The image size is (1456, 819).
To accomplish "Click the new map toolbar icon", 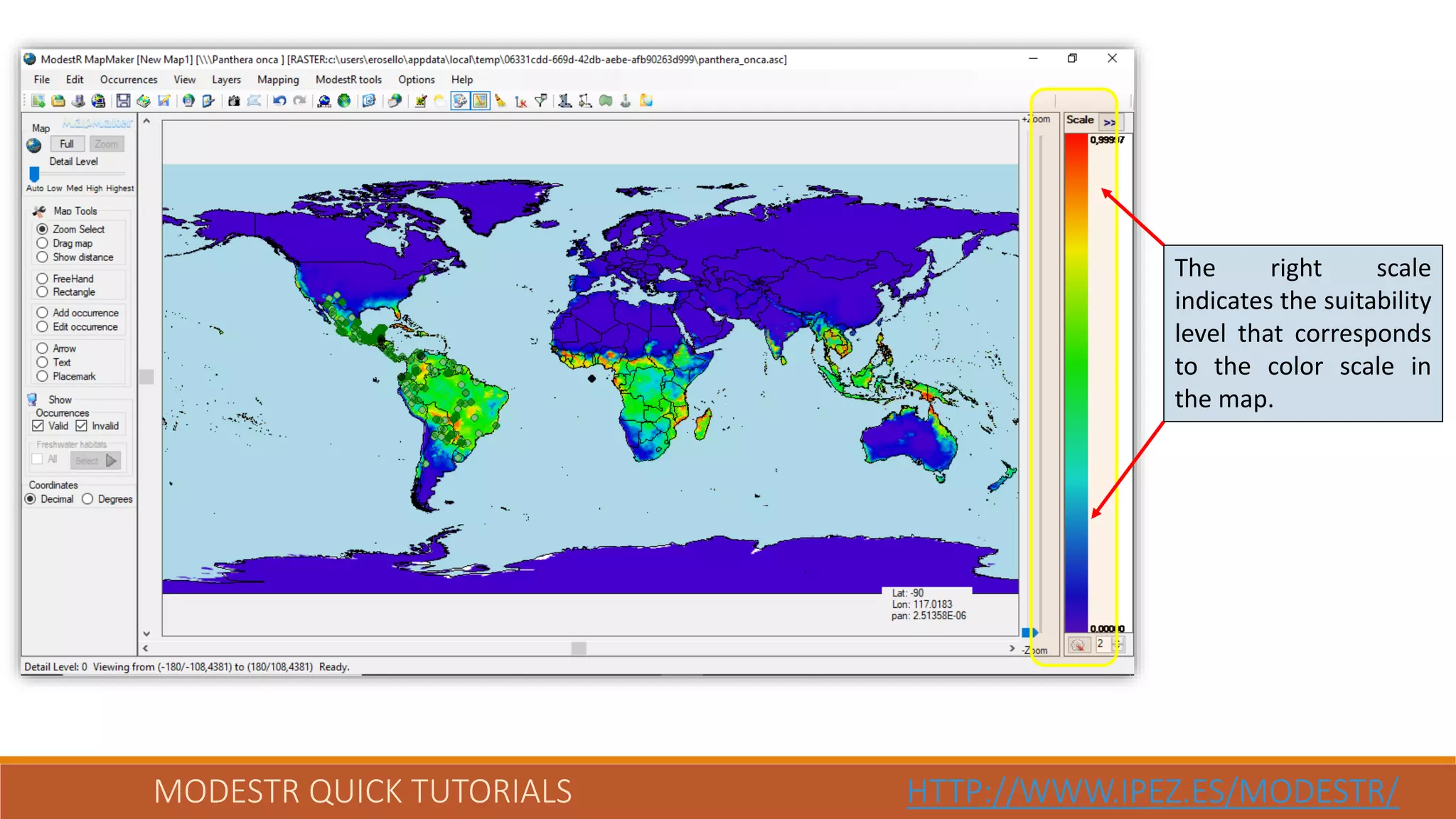I will coord(38,101).
